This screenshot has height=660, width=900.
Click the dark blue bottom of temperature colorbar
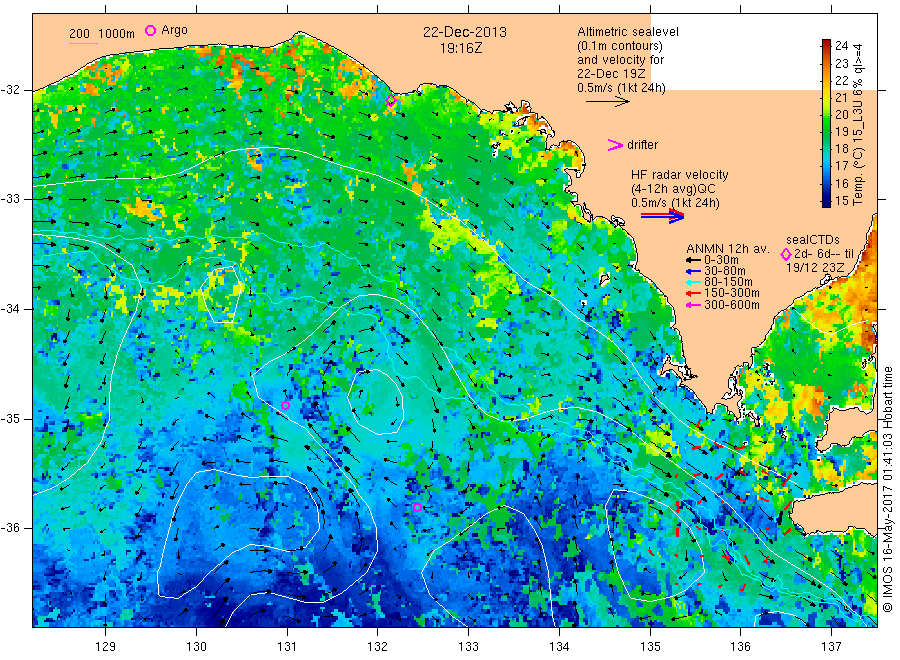click(x=826, y=202)
